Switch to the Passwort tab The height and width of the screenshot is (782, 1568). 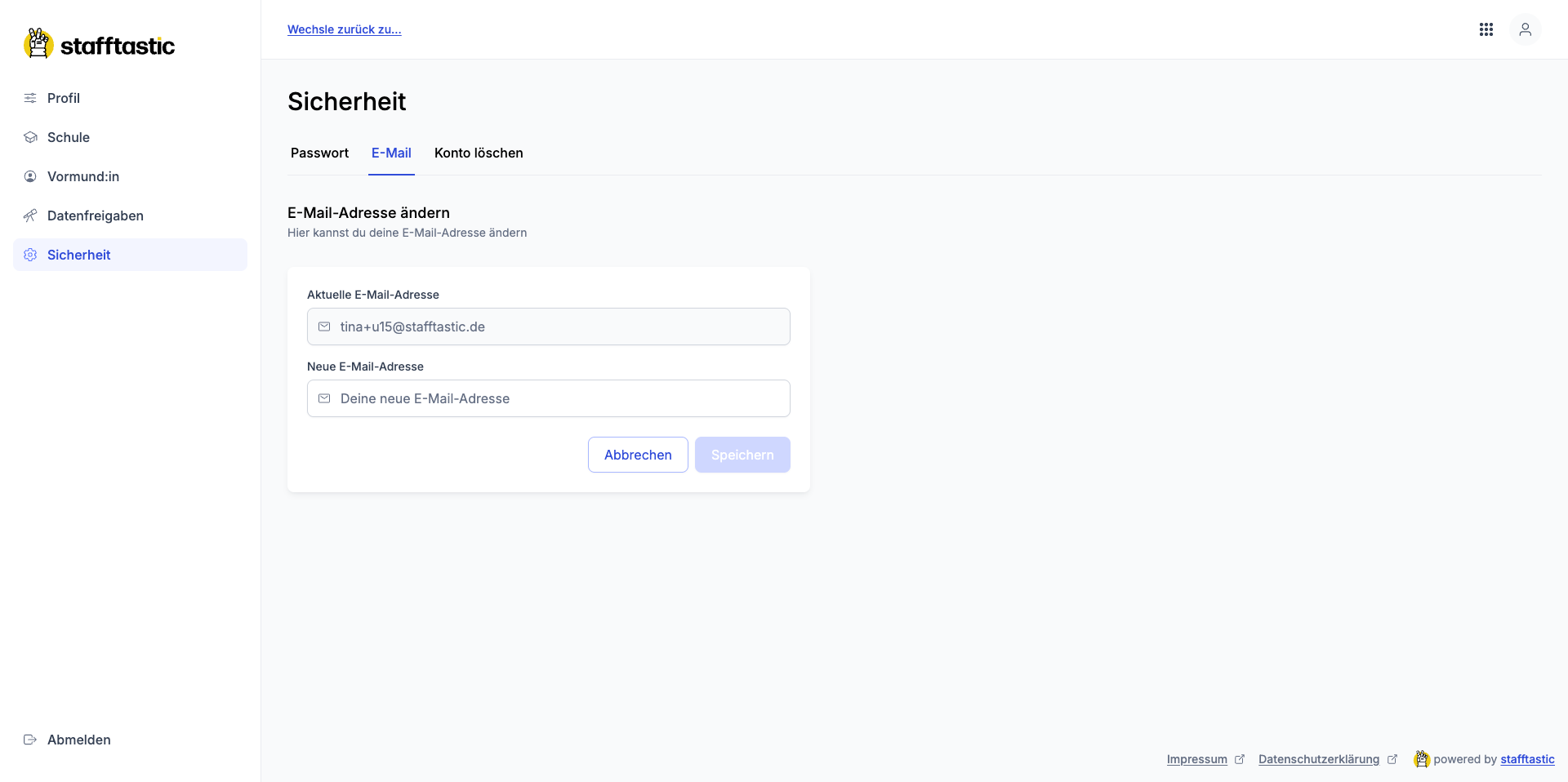tap(318, 153)
